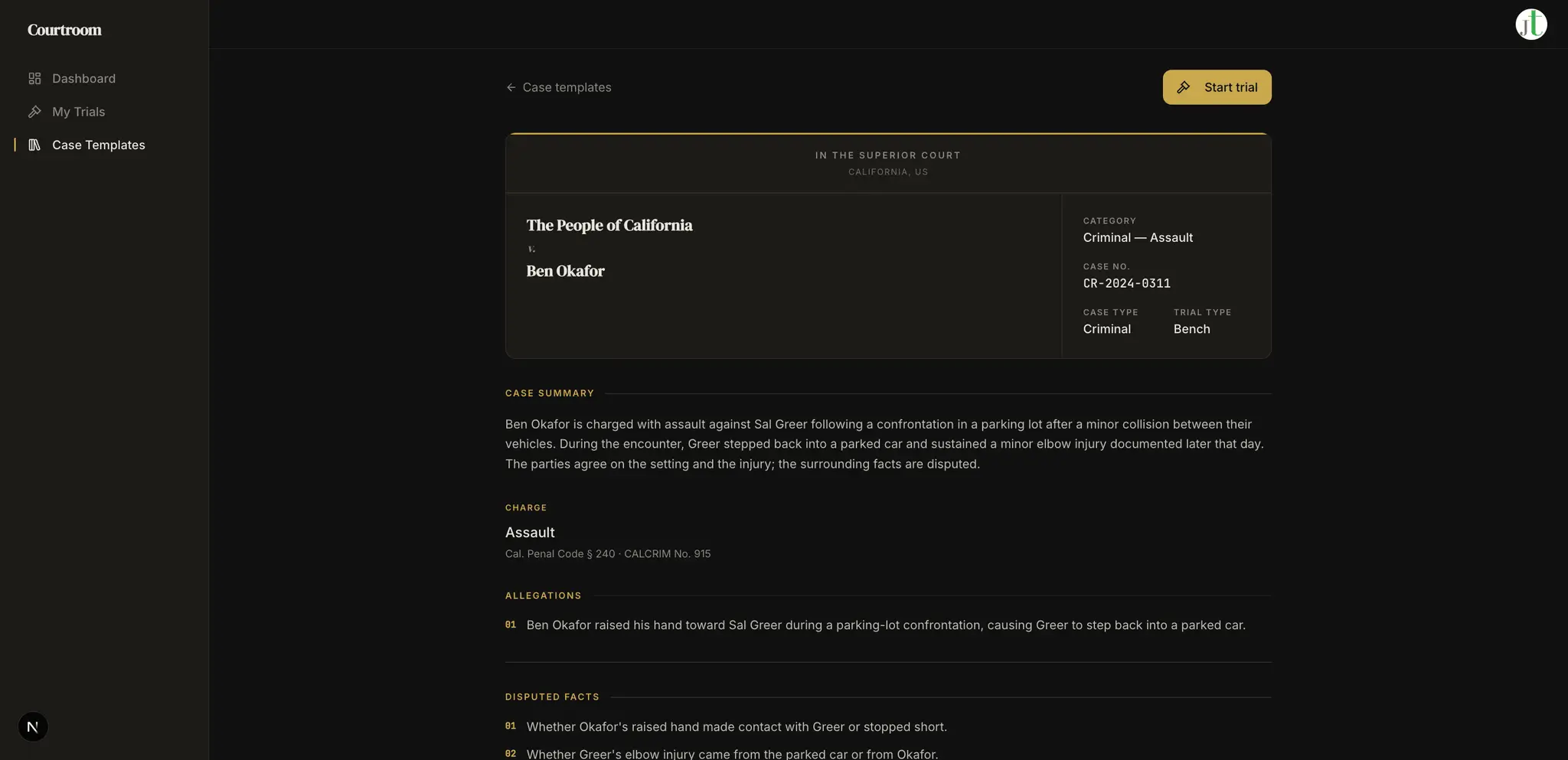
Task: Click the defendant name Ben Okafor
Action: coord(565,271)
